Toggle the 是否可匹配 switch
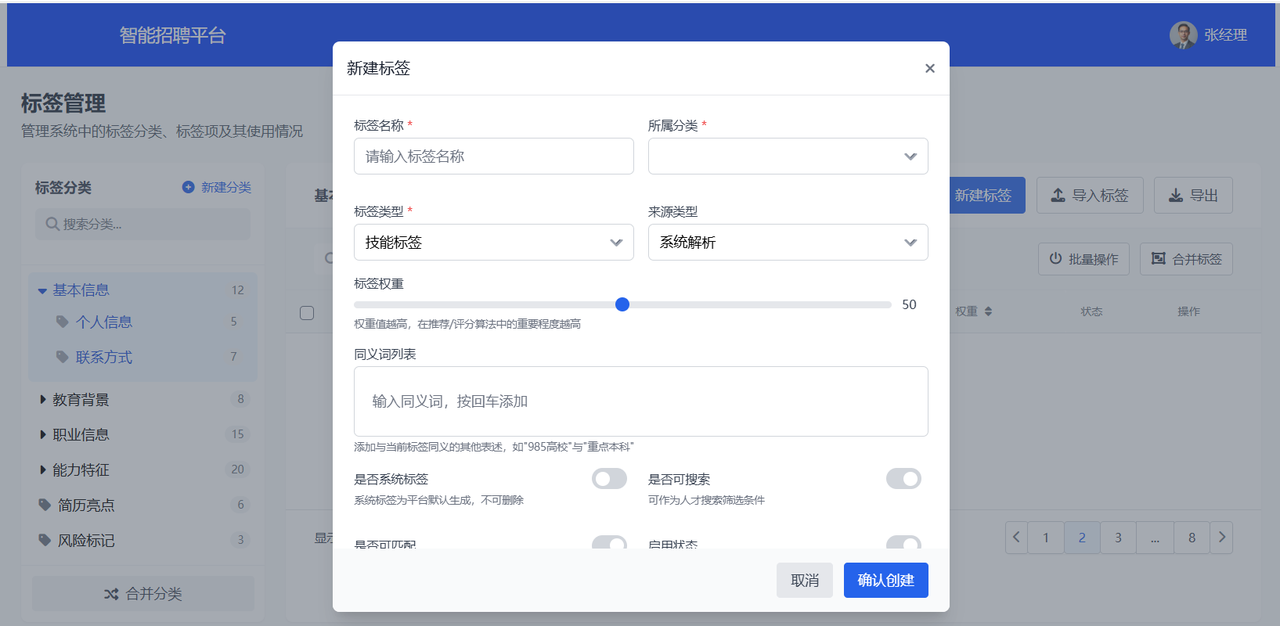This screenshot has width=1280, height=626. [x=609, y=543]
